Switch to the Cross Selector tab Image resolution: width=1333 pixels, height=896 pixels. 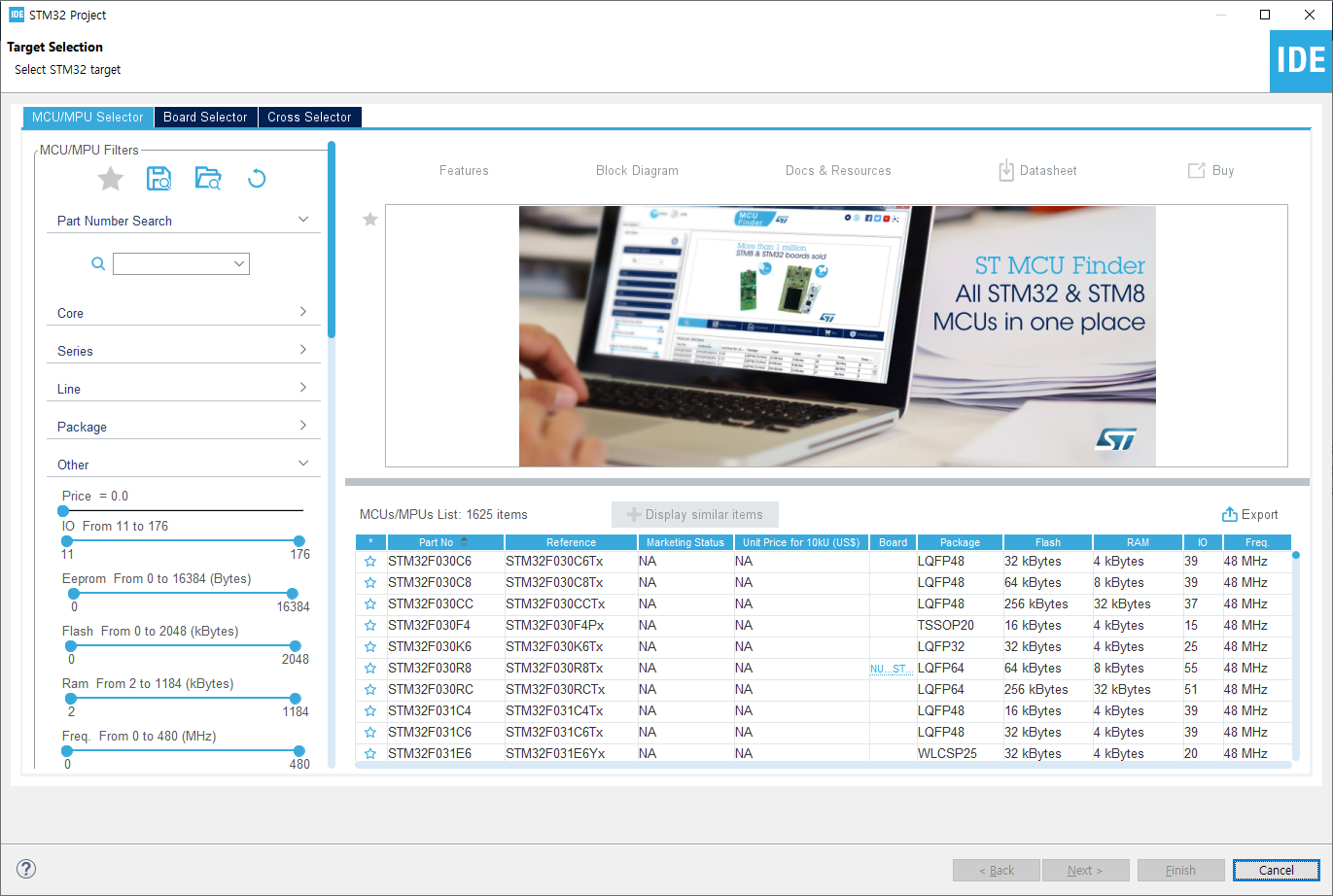[309, 117]
